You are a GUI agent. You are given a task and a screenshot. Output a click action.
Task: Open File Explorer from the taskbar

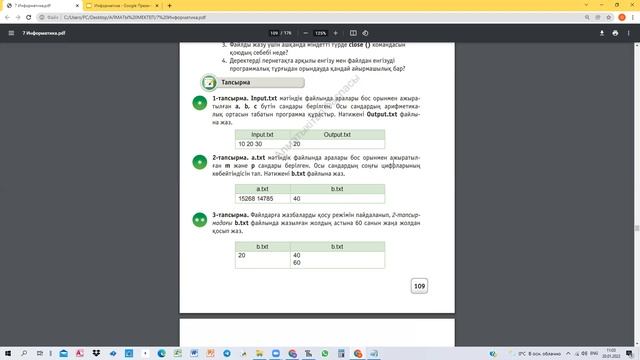pyautogui.click(x=259, y=353)
